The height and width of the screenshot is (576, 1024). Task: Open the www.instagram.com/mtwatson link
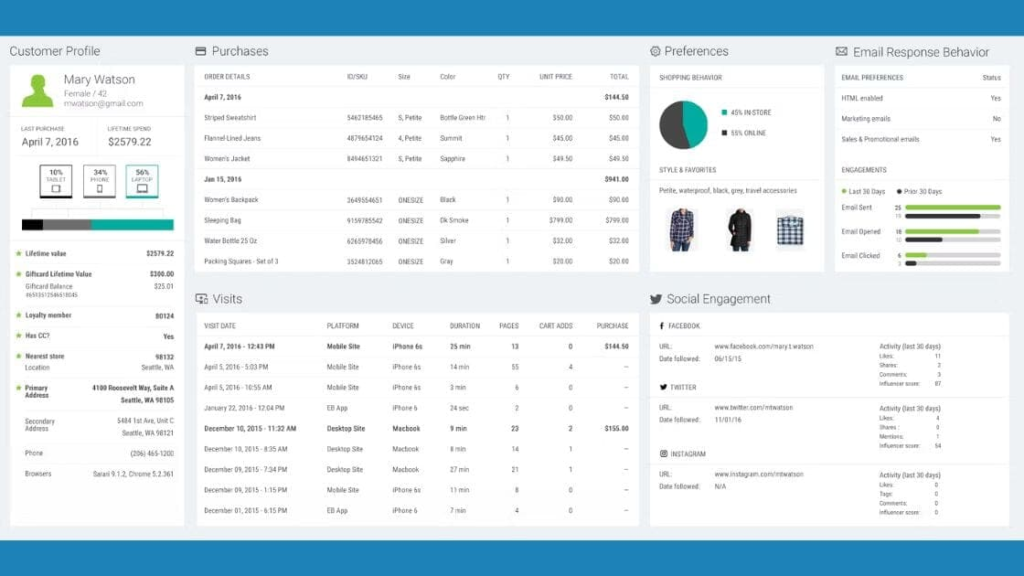click(x=757, y=474)
